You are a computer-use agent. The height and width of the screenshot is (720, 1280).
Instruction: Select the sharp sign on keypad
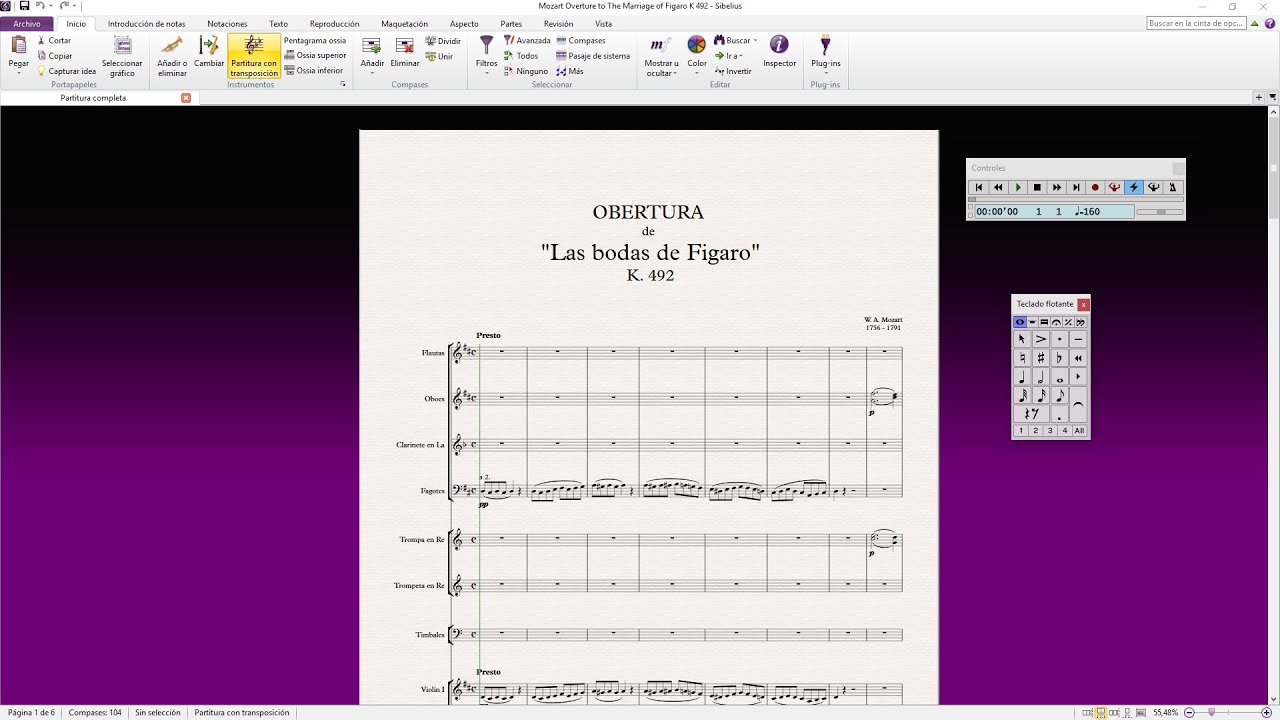1040,358
